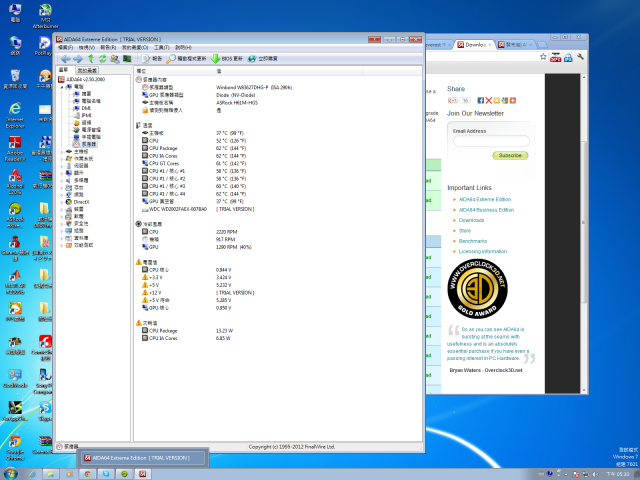This screenshot has width=640, height=480.
Task: Expand the tree node just below DirectX
Action: (62, 209)
